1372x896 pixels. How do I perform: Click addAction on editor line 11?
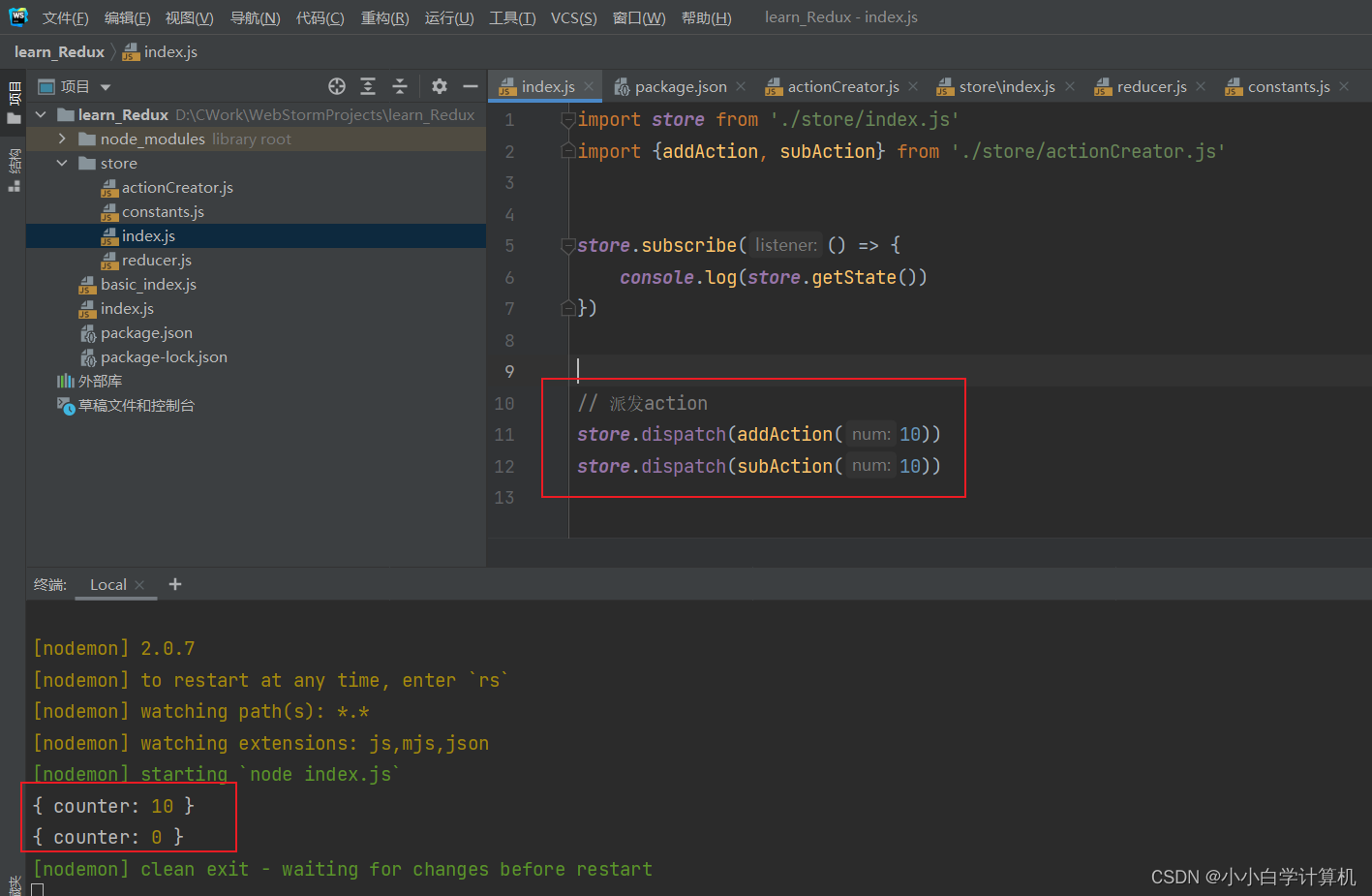[784, 434]
